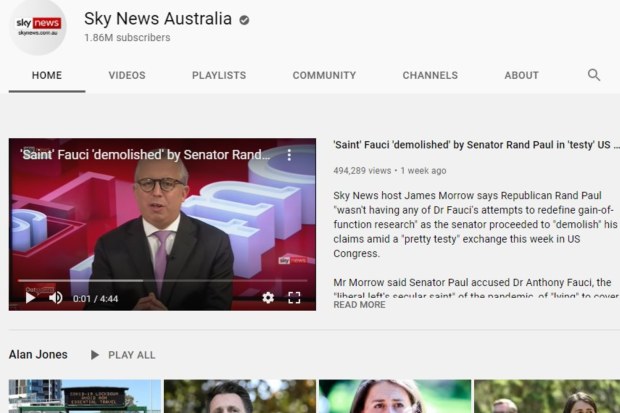The width and height of the screenshot is (620, 413).
Task: Open the fourth Alan Jones video thumbnail
Action: (x=547, y=396)
